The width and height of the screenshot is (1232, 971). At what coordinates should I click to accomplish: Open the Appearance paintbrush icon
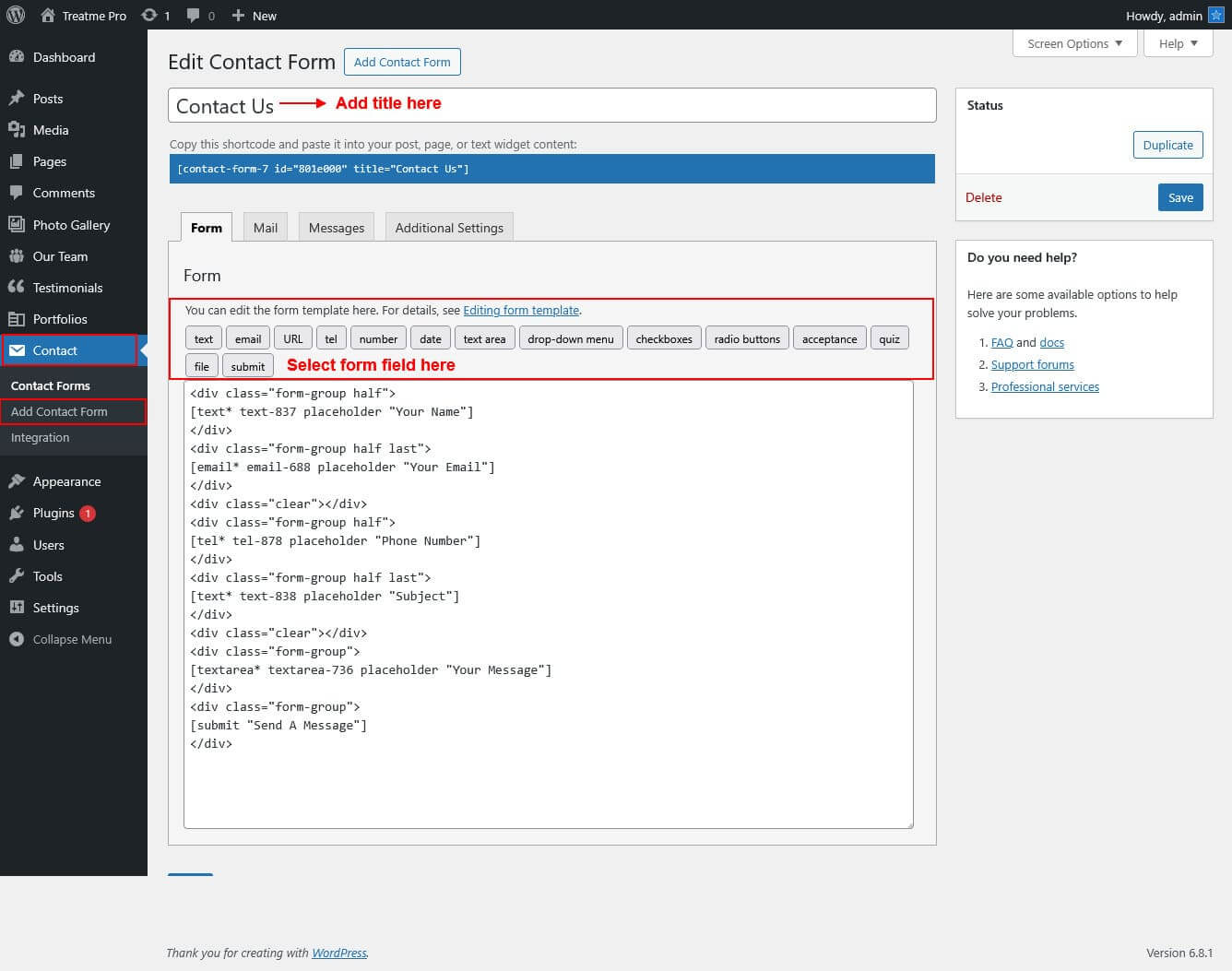(16, 481)
